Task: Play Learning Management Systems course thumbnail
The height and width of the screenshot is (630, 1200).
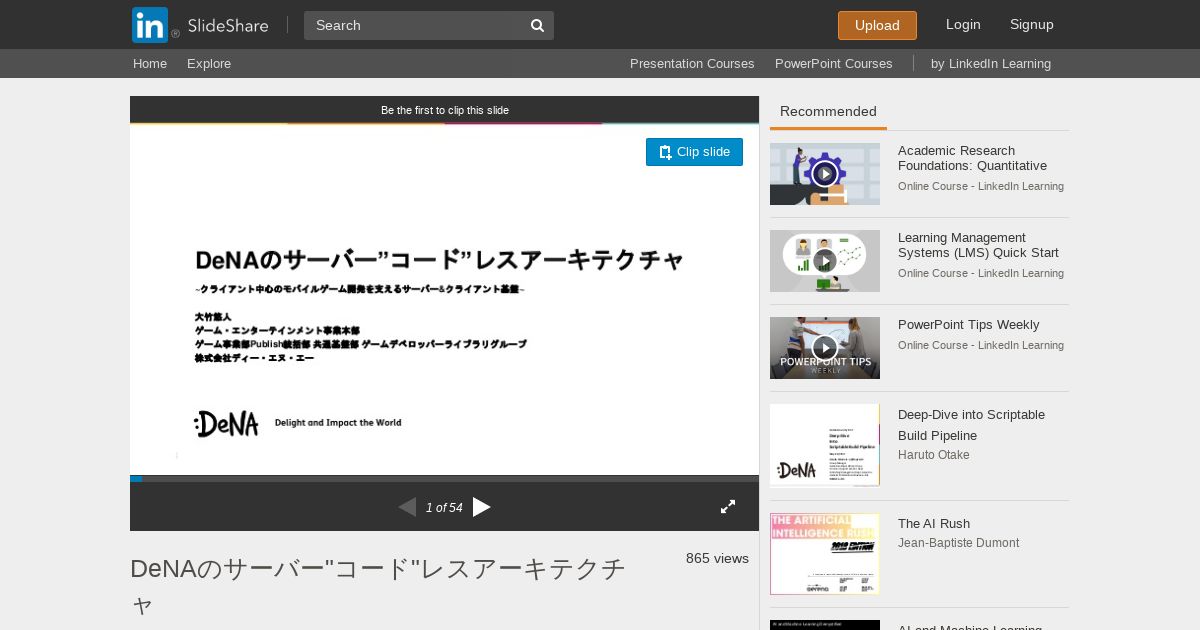Action: pos(825,261)
